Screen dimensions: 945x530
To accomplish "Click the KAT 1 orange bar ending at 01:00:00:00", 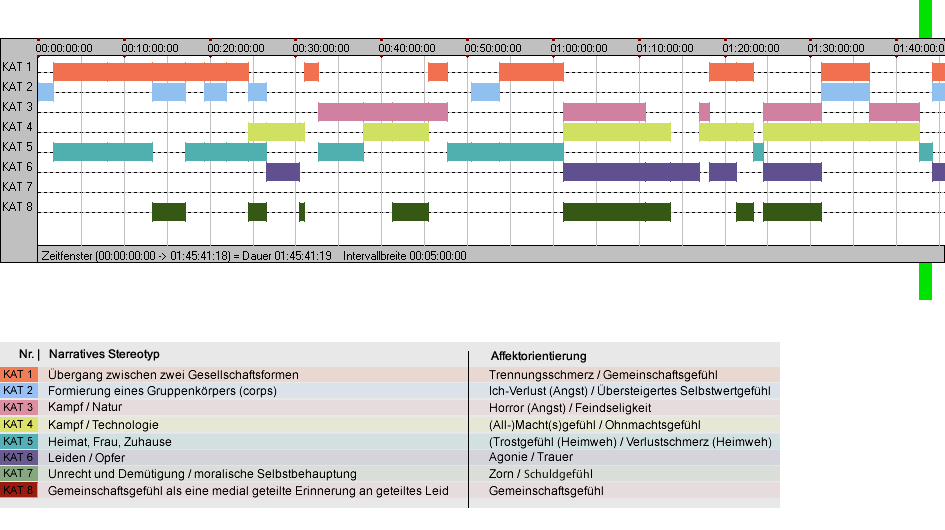I will [531, 72].
